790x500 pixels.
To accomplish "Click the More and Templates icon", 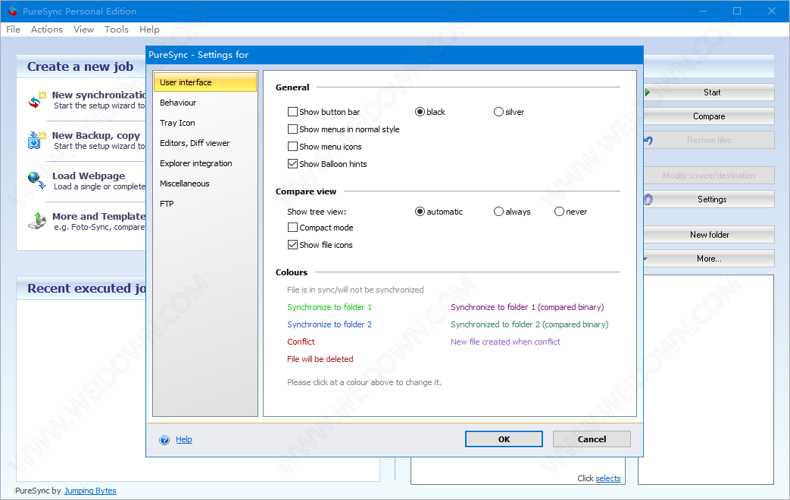I will tap(37, 221).
